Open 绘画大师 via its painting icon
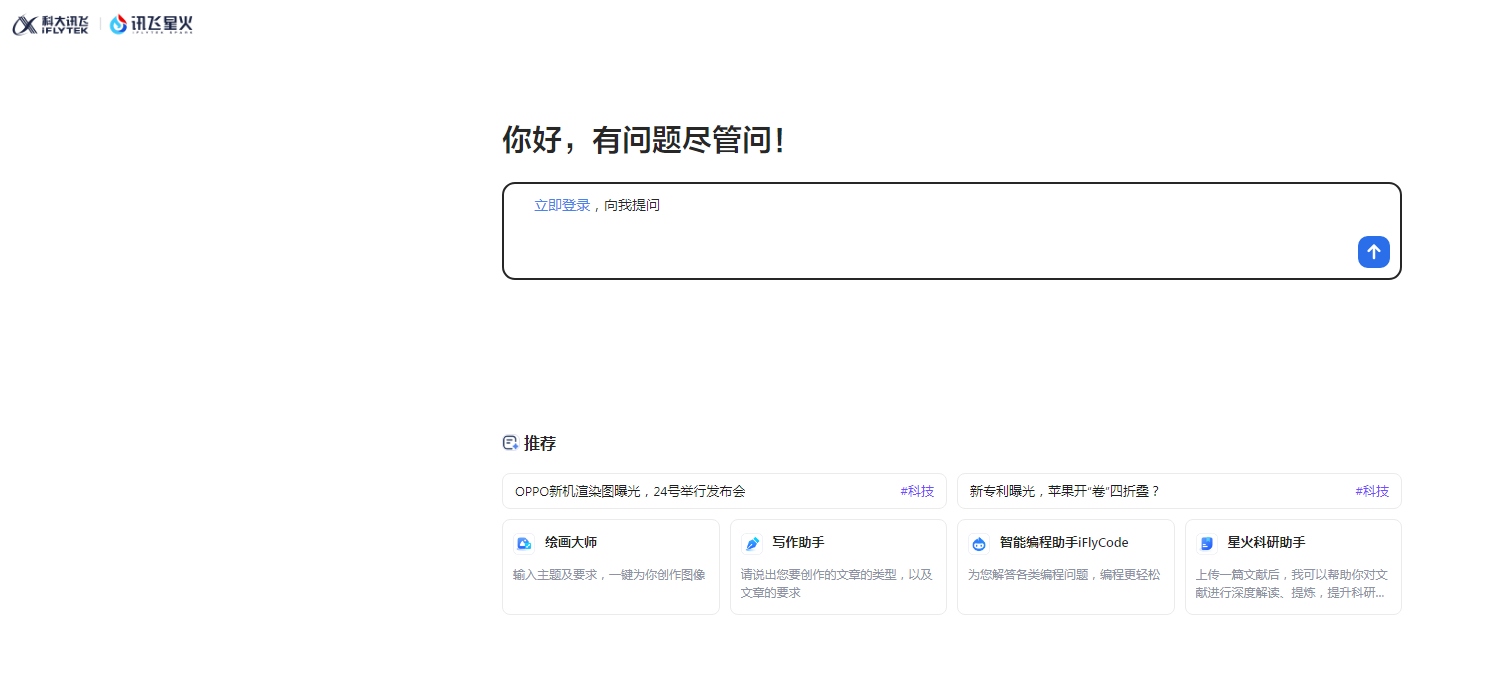The image size is (1500, 684). (x=524, y=542)
